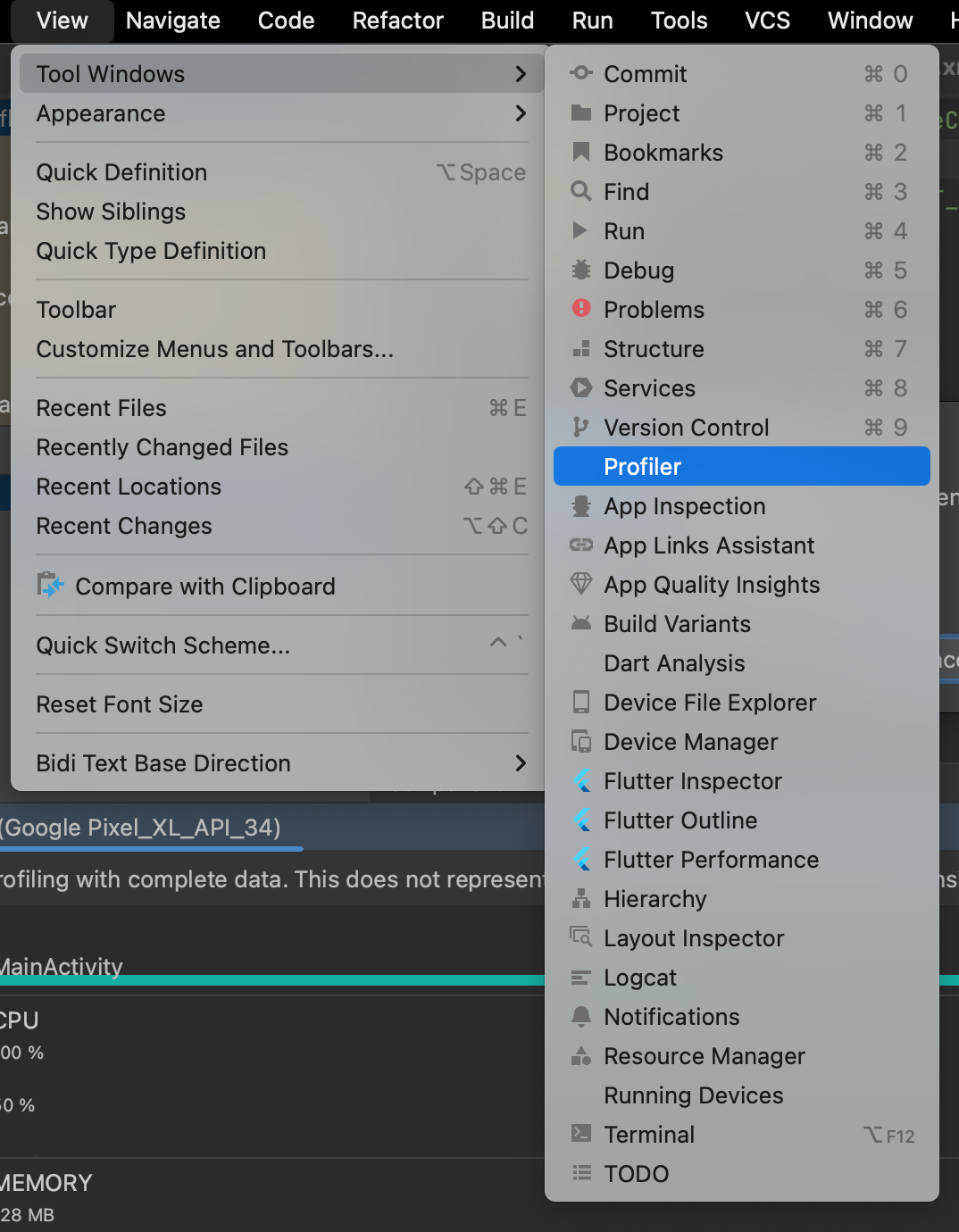Open the Refactor menu
The image size is (959, 1232).
(397, 21)
